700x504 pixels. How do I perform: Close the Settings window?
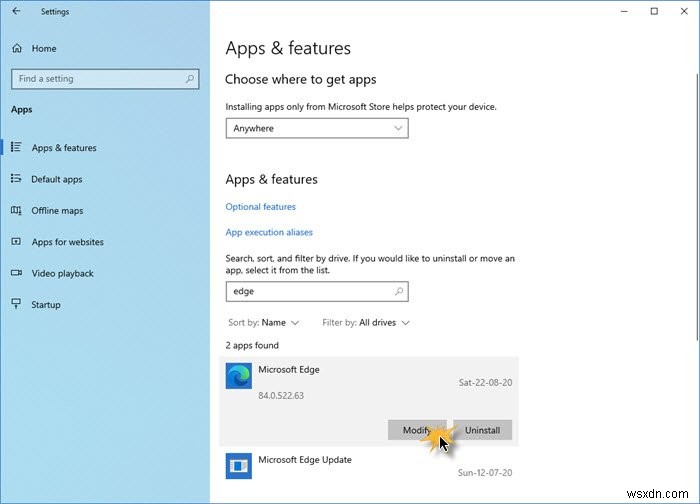(x=684, y=11)
